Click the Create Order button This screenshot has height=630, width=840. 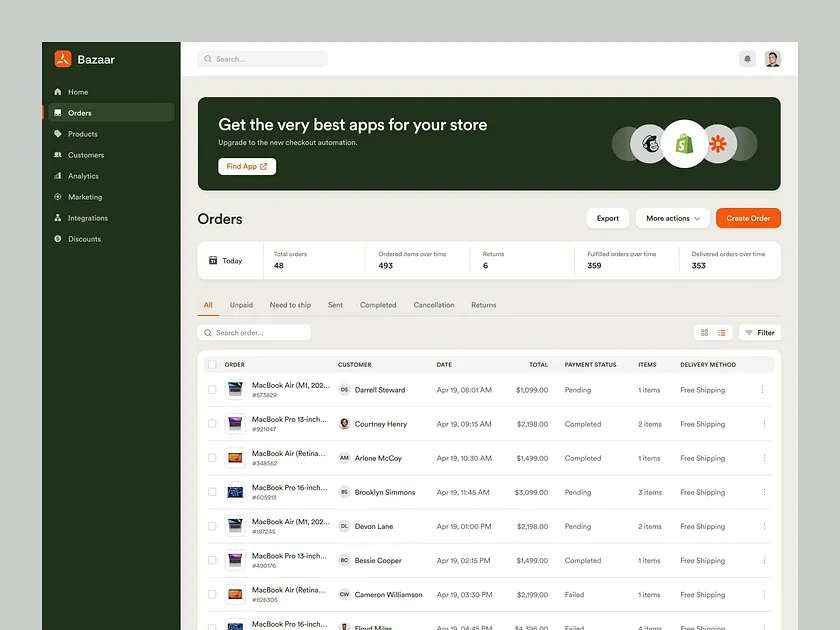coord(748,218)
